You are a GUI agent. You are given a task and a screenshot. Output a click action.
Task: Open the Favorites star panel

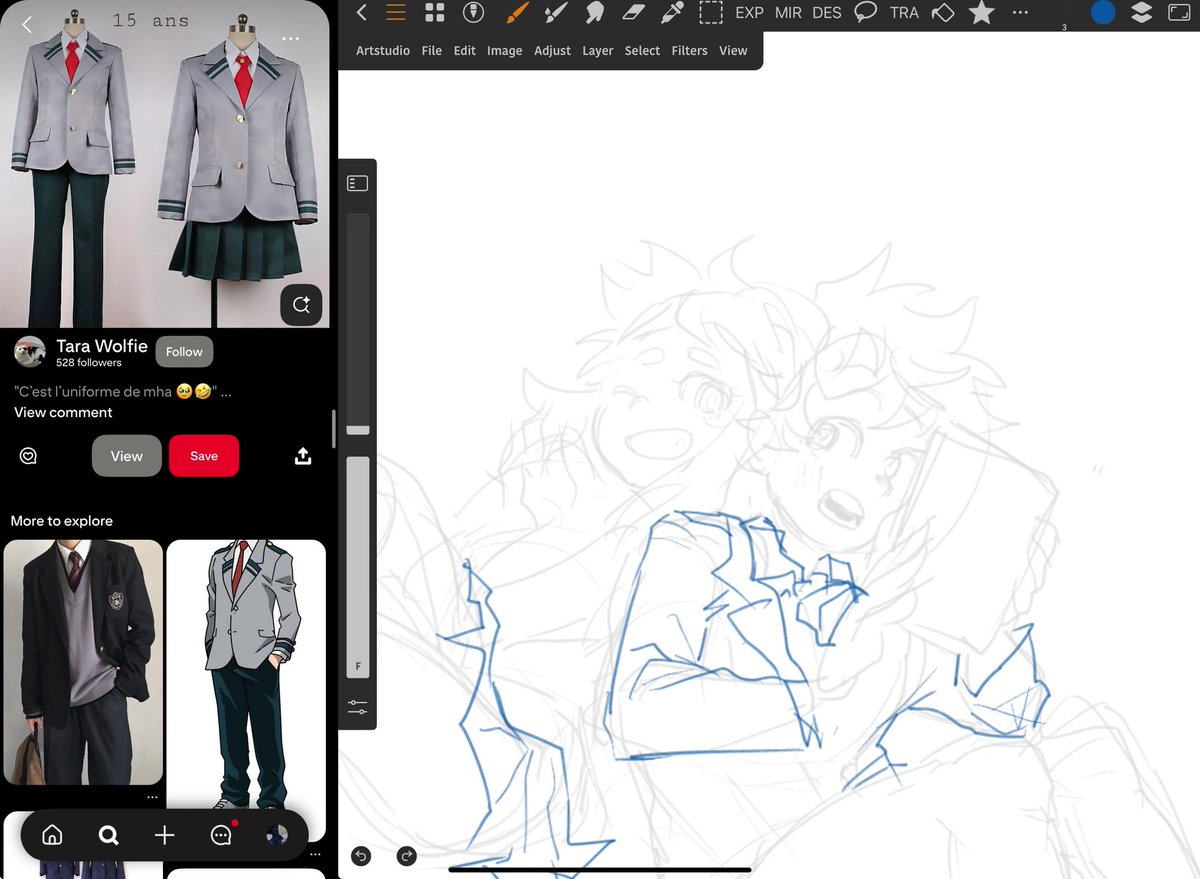[981, 12]
